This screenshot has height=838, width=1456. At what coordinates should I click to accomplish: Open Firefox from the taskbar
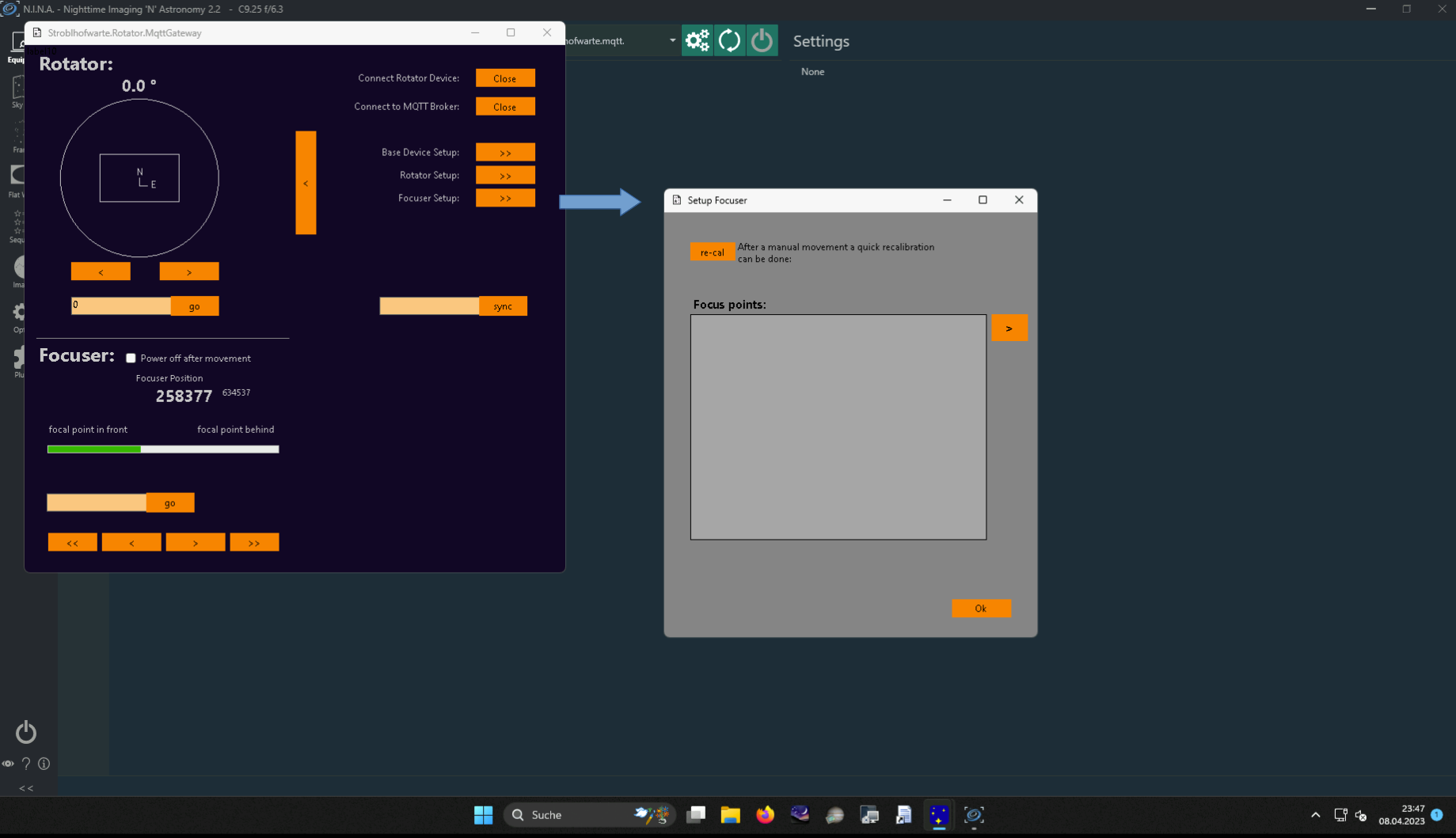click(x=765, y=815)
